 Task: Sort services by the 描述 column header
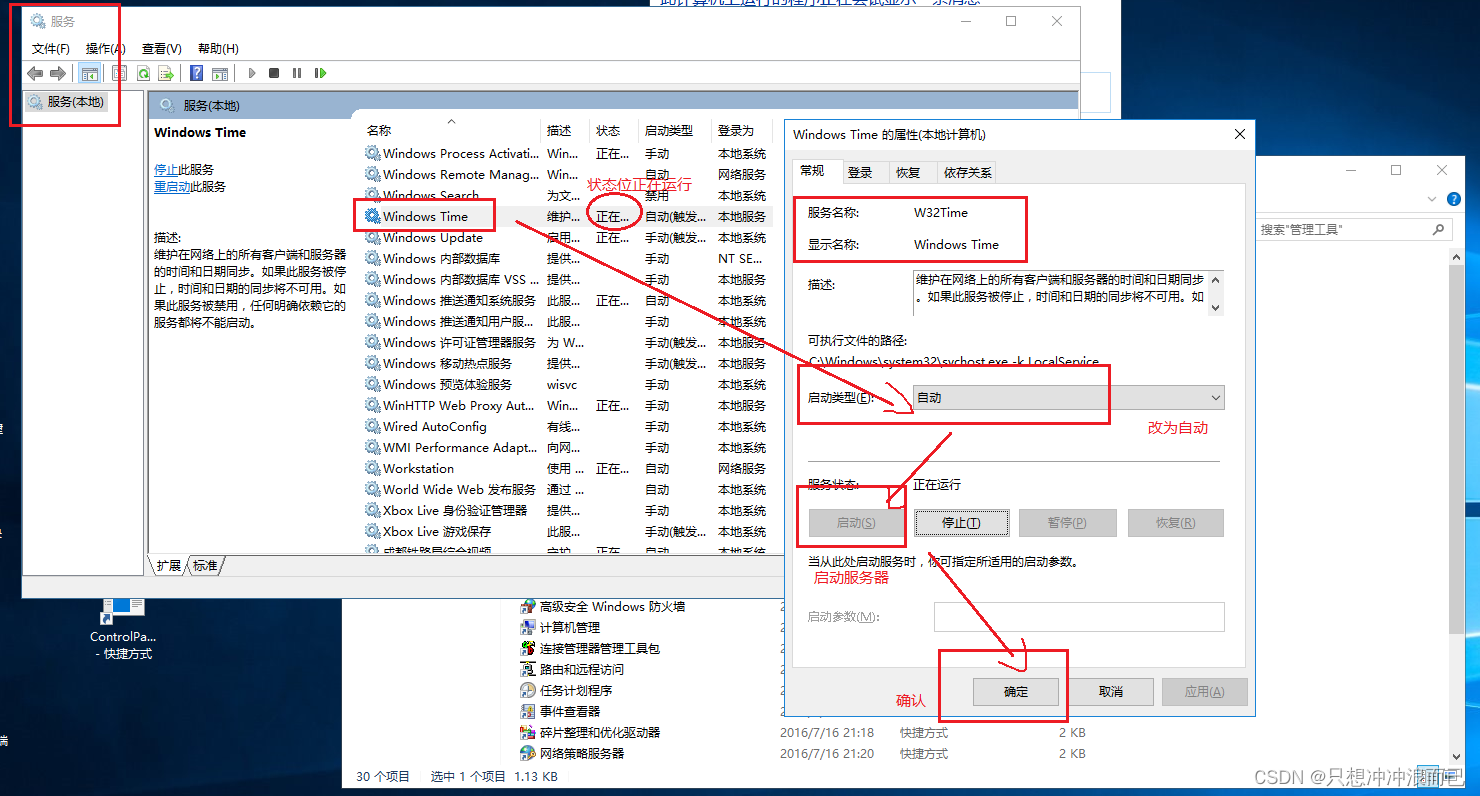tap(565, 131)
